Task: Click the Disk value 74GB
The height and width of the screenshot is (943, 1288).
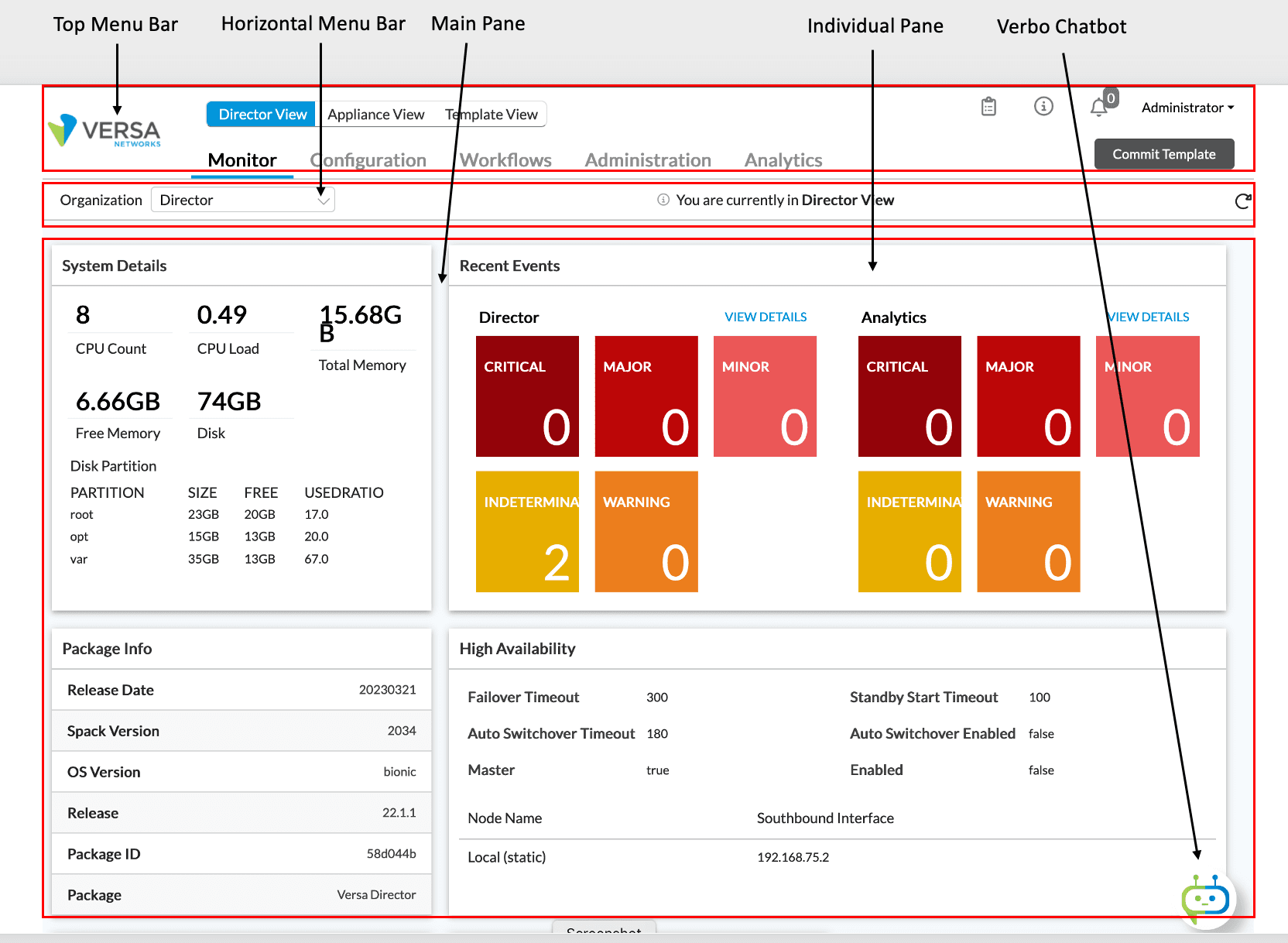Action: (229, 402)
